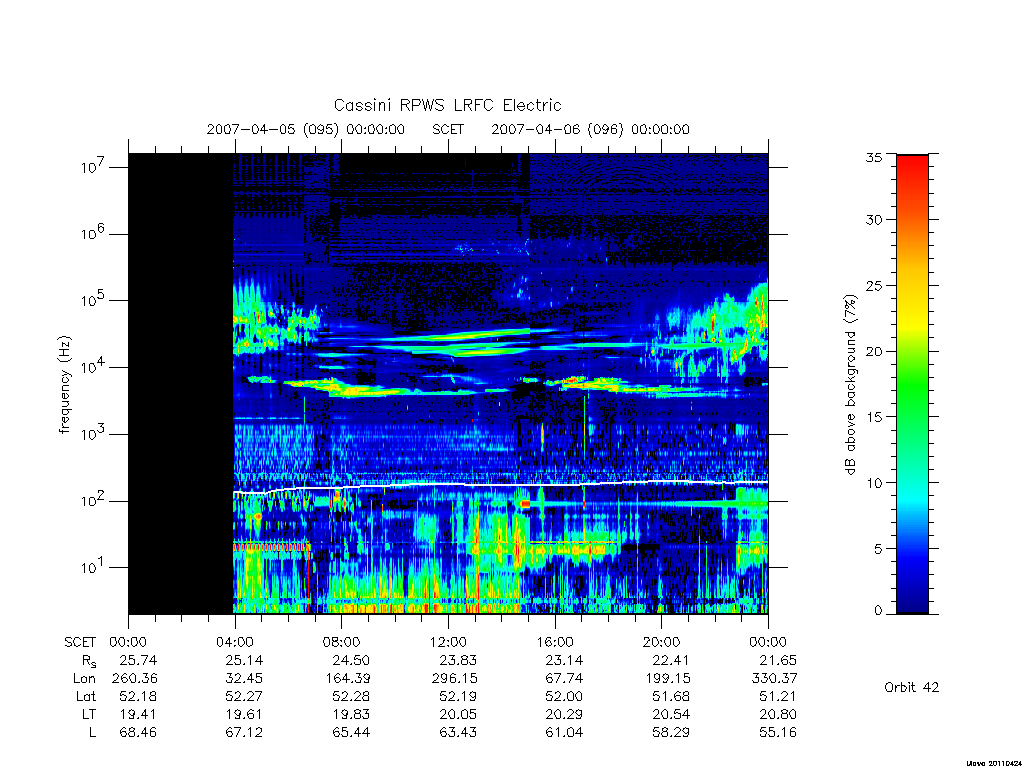Click Lon value 260.36
This screenshot has width=1024, height=768.
pos(135,679)
